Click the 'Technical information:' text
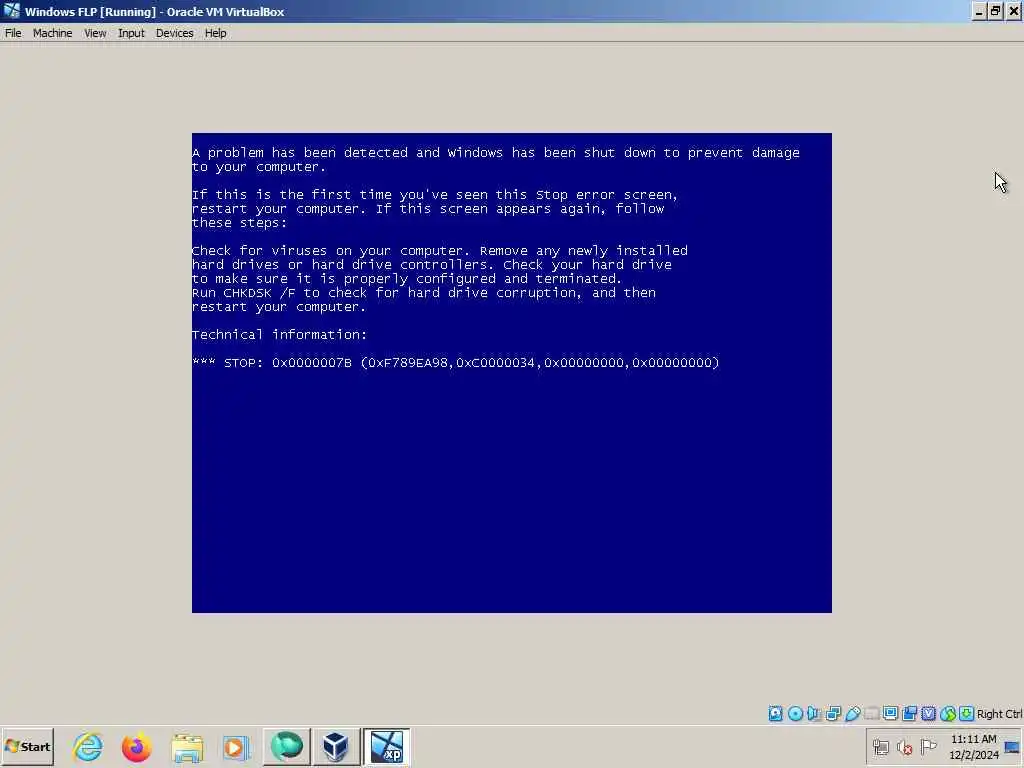Image resolution: width=1024 pixels, height=768 pixels. (x=280, y=334)
